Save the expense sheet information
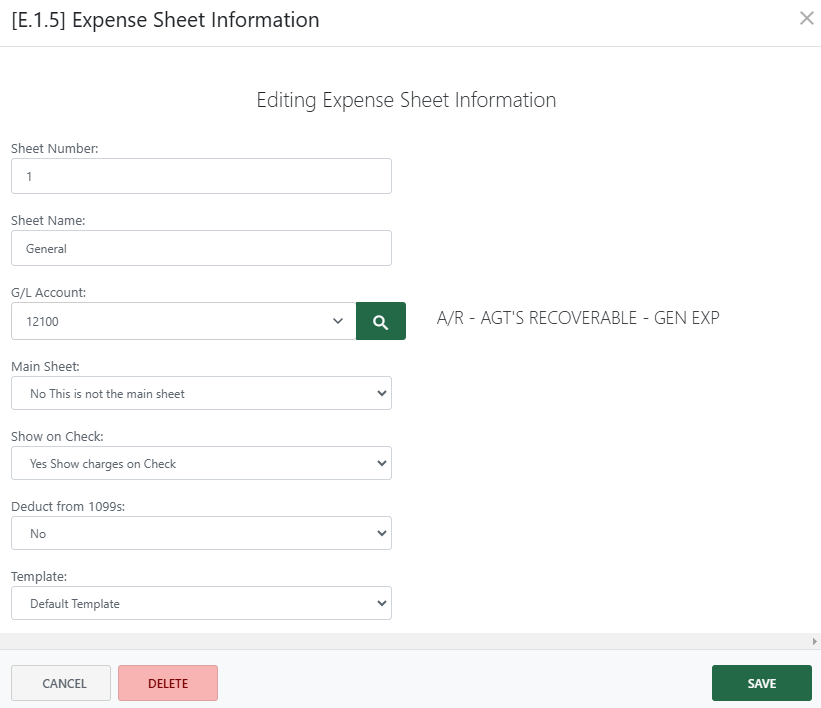This screenshot has width=821, height=708. point(761,683)
